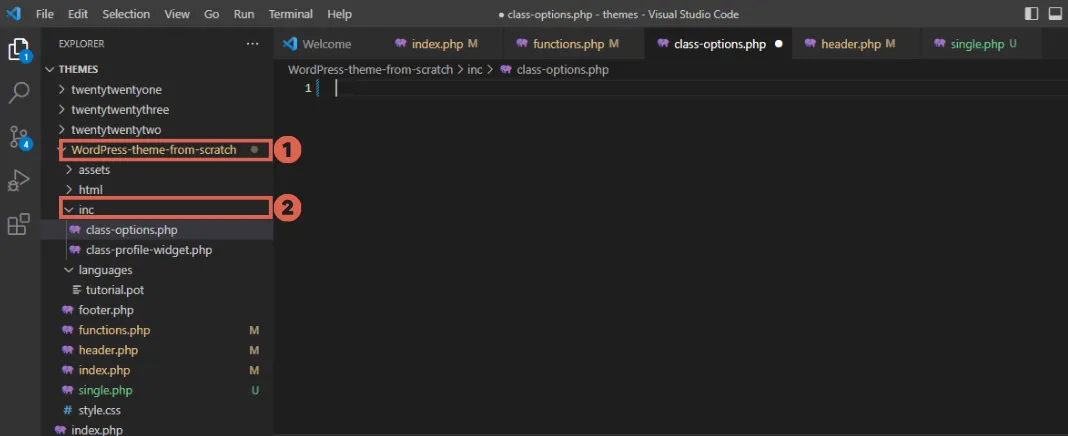This screenshot has width=1068, height=436.
Task: Expand the twentytwentyone folder
Action: pos(157,89)
